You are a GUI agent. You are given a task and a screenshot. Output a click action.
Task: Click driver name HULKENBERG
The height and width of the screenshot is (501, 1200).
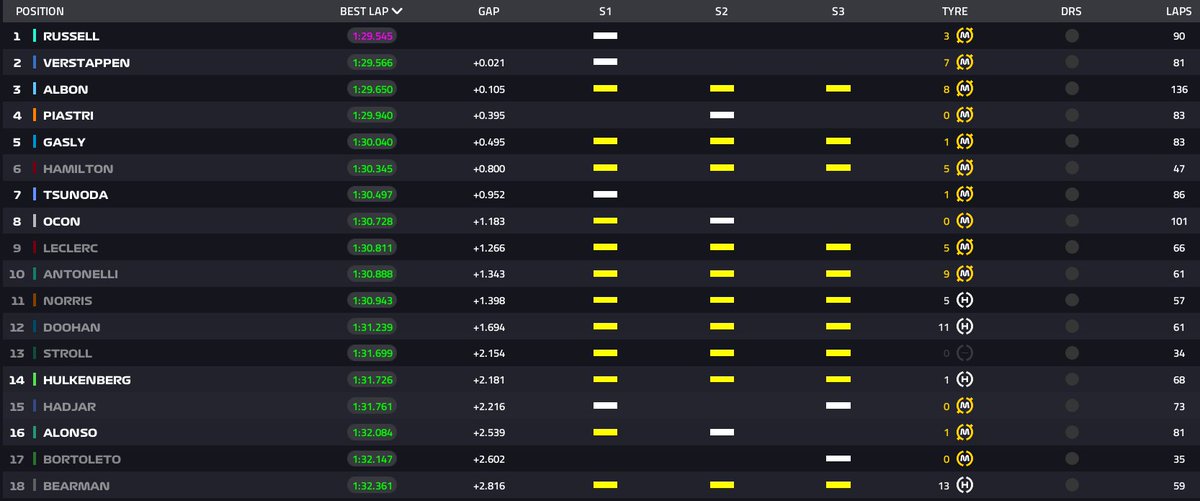(87, 380)
